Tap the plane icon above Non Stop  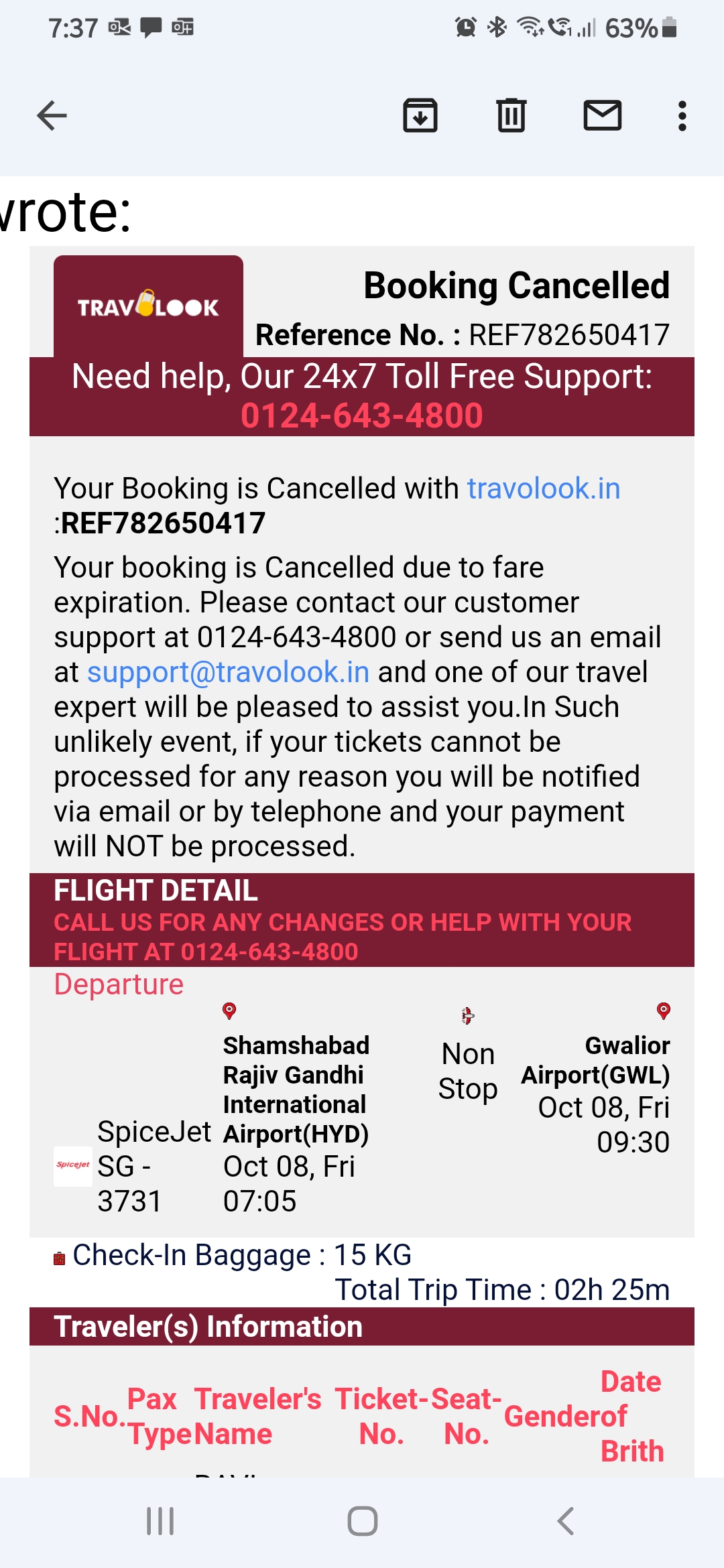pos(468,1016)
